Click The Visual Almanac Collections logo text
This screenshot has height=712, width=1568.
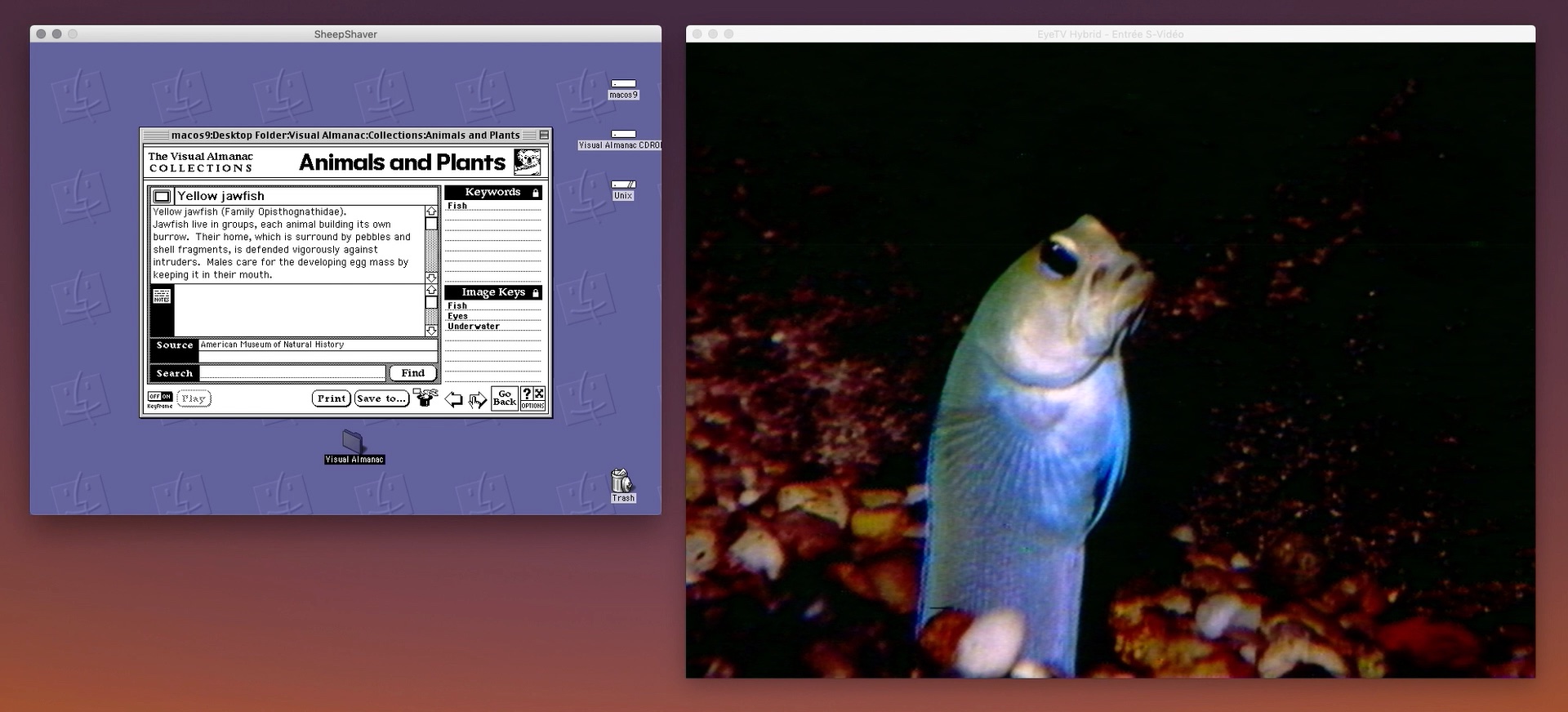(x=201, y=162)
